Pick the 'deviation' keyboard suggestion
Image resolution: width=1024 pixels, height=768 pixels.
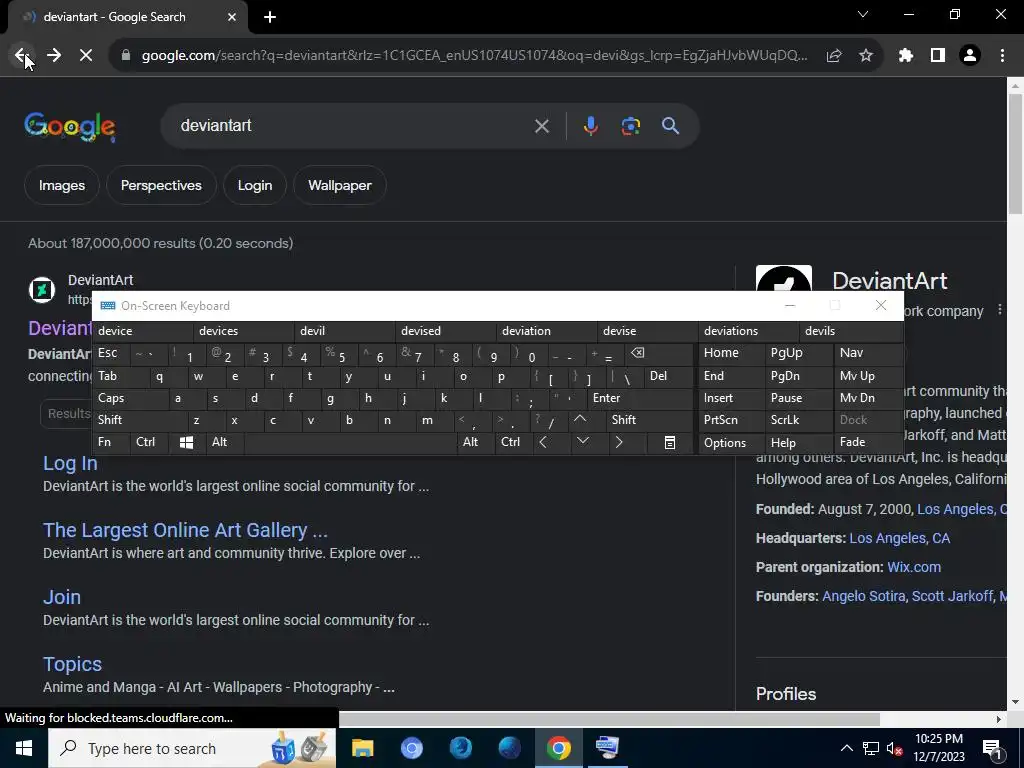tap(546, 331)
